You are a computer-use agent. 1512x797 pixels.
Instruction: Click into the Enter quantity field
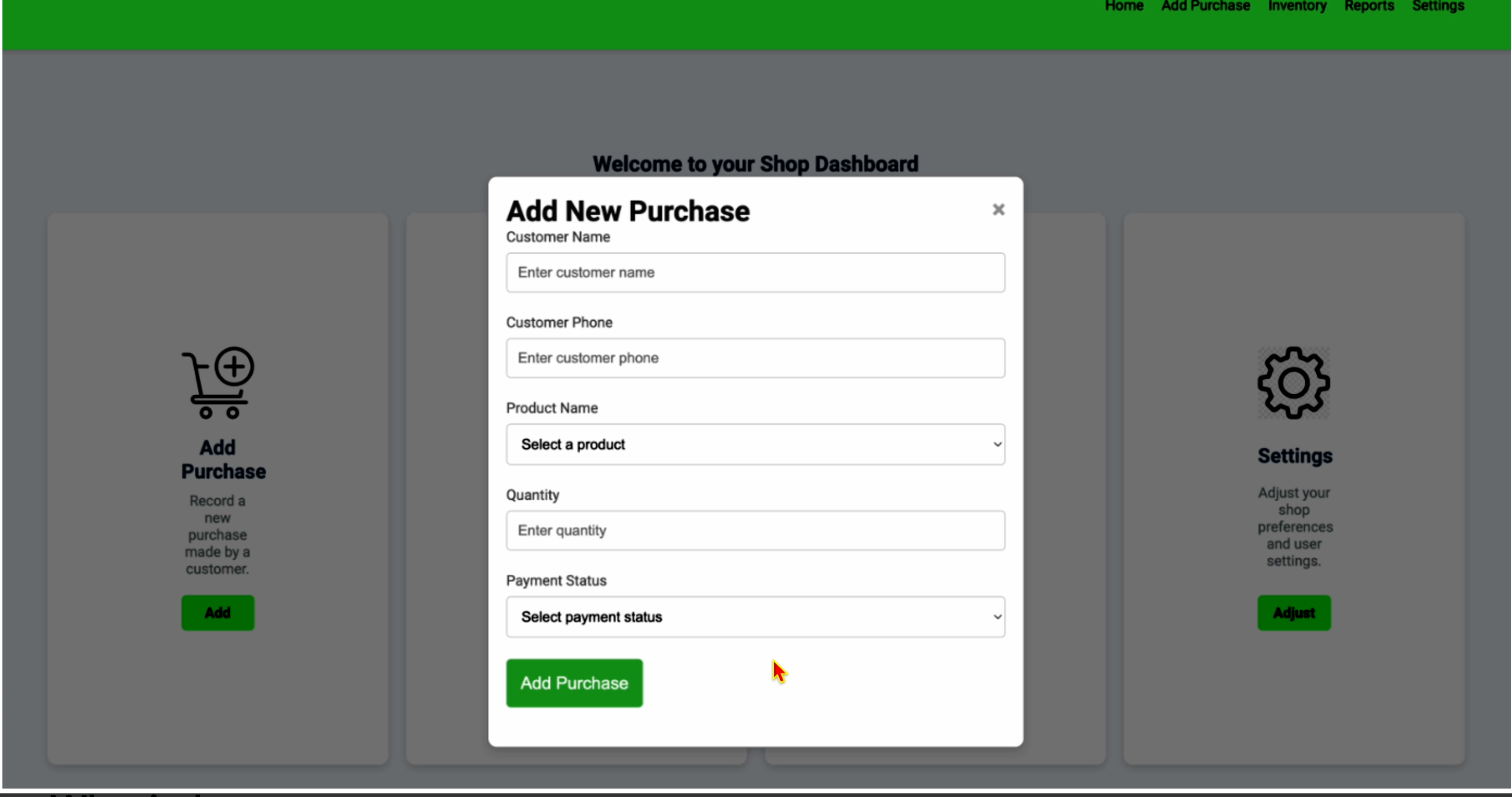755,530
